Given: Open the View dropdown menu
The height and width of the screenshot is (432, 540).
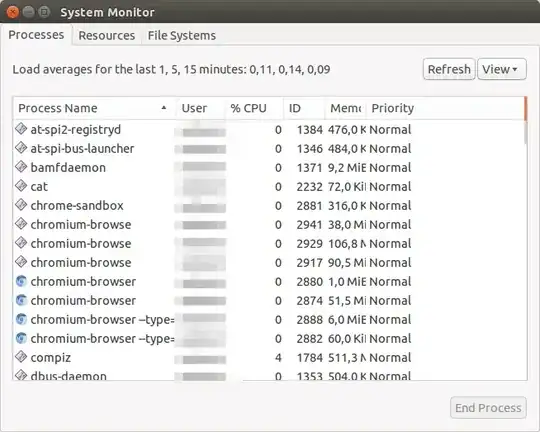Looking at the screenshot, I should [x=502, y=69].
